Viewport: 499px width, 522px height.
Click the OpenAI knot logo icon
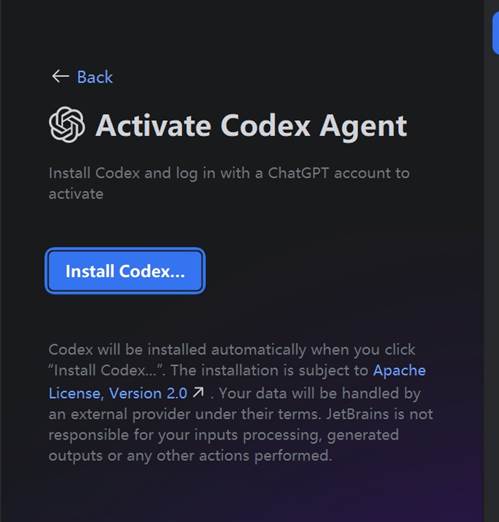(x=67, y=125)
